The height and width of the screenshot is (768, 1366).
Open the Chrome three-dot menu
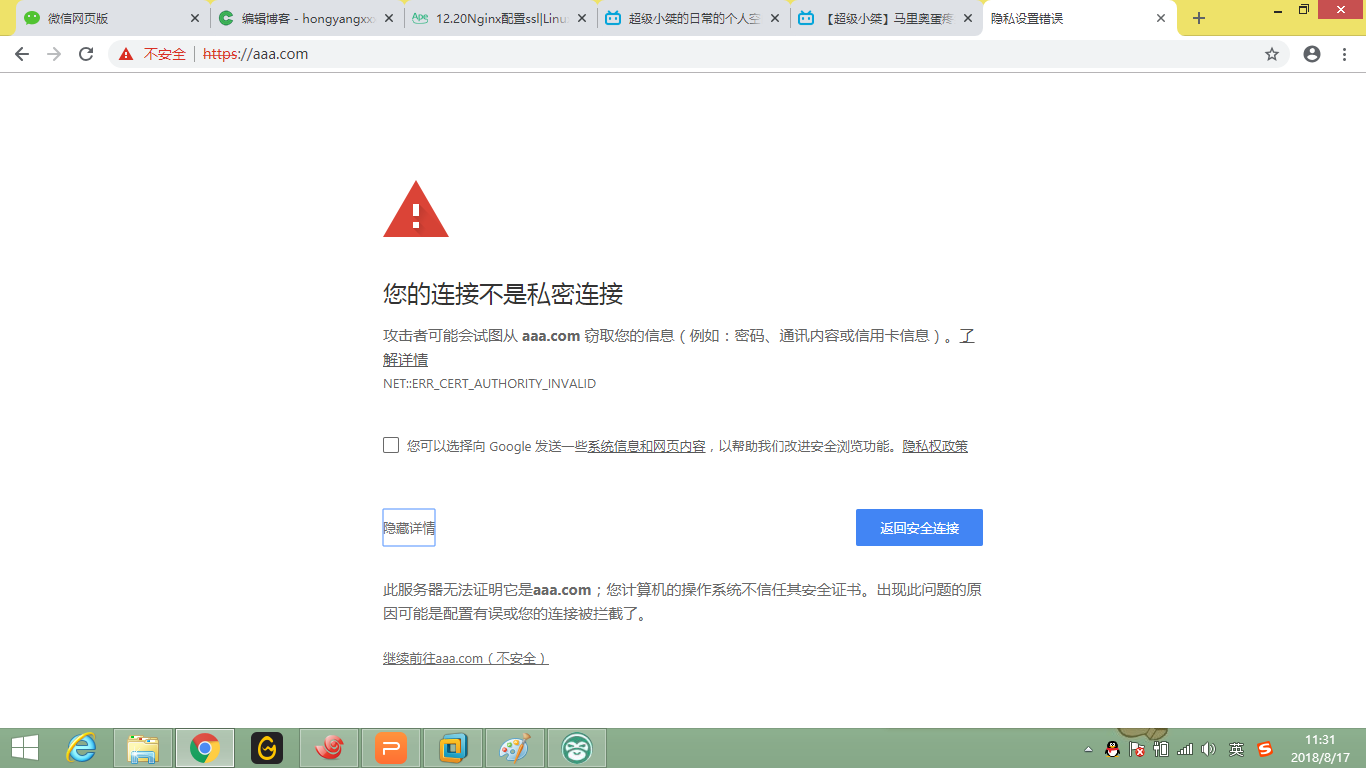pos(1344,54)
